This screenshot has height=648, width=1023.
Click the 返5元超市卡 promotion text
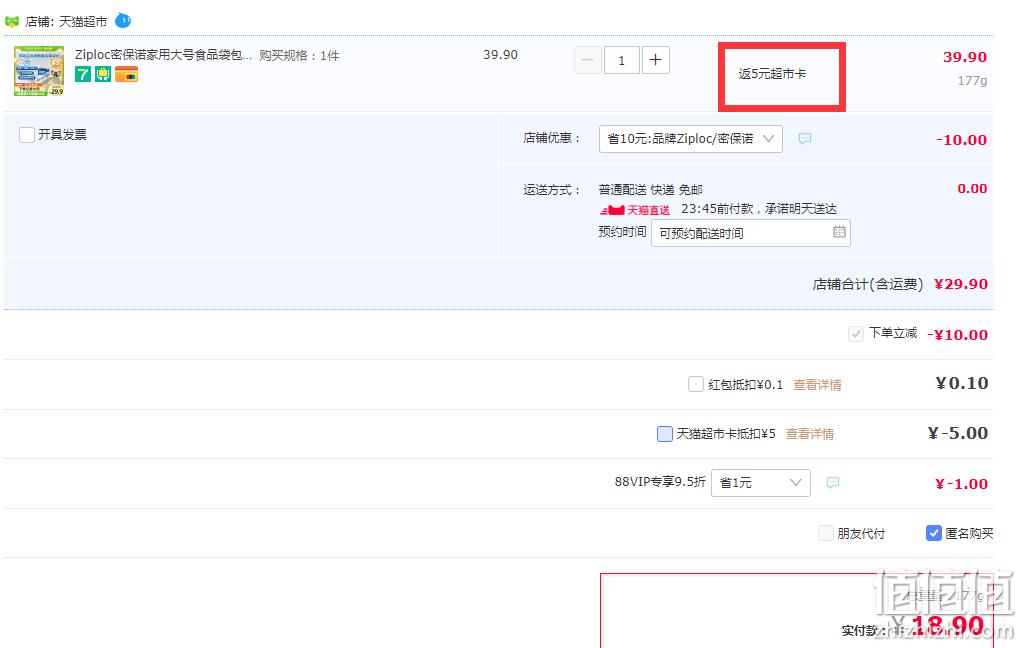[x=772, y=74]
